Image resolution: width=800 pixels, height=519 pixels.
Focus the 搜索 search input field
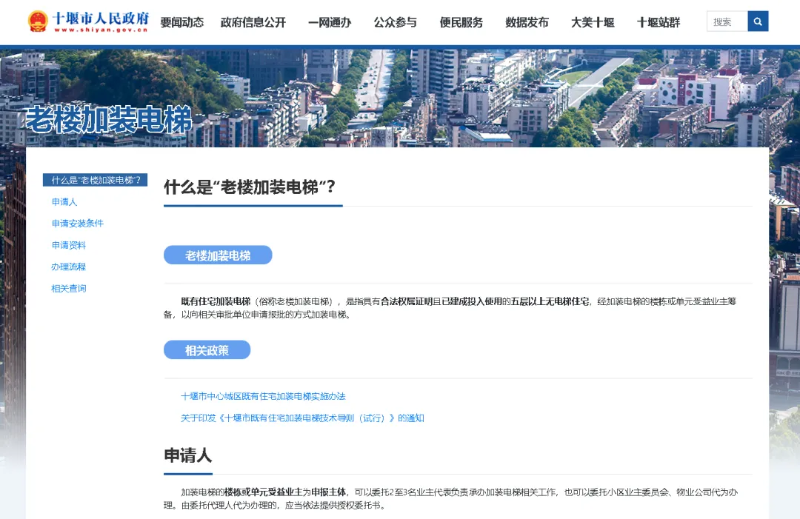(727, 21)
